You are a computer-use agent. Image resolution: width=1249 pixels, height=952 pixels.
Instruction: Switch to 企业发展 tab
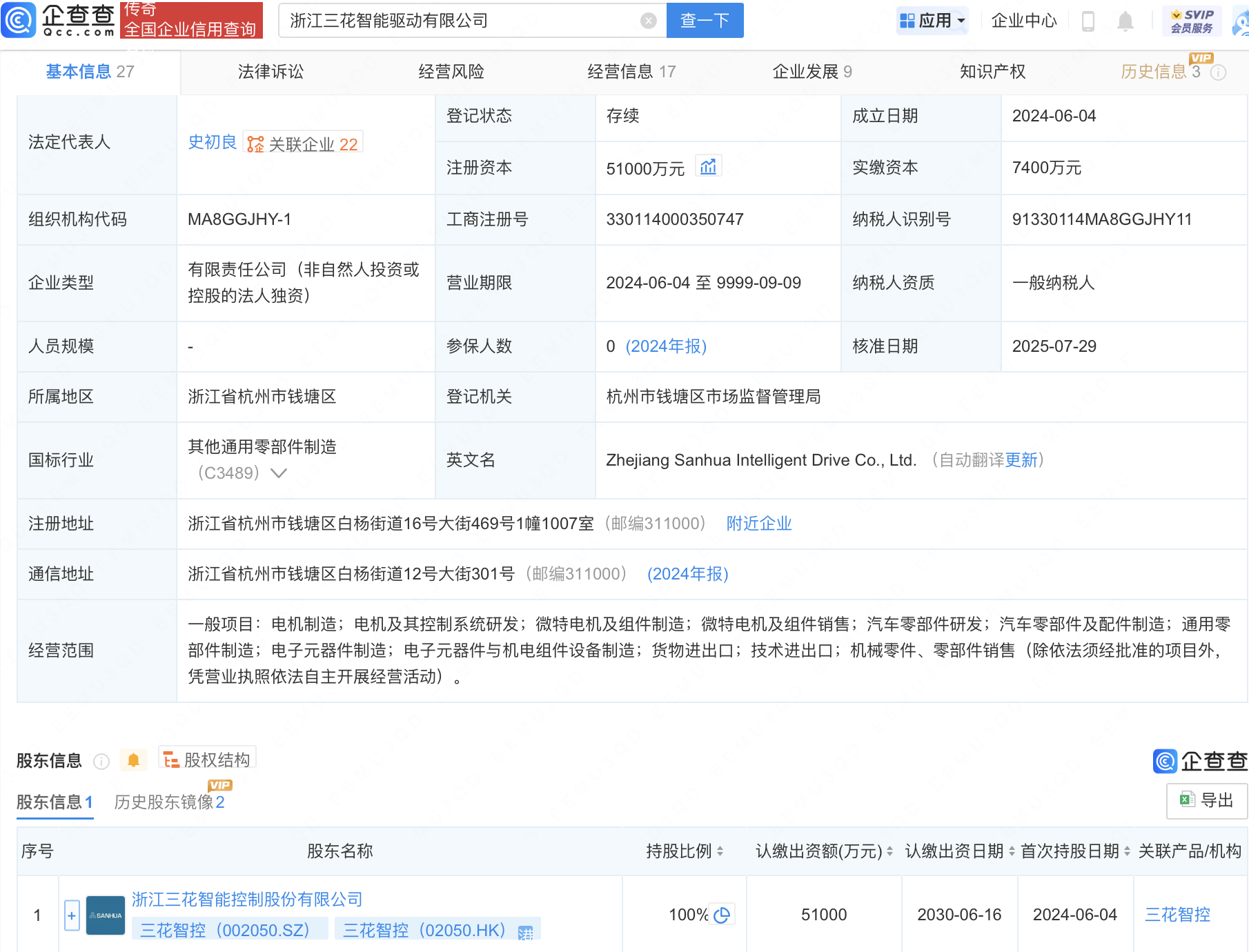click(812, 72)
